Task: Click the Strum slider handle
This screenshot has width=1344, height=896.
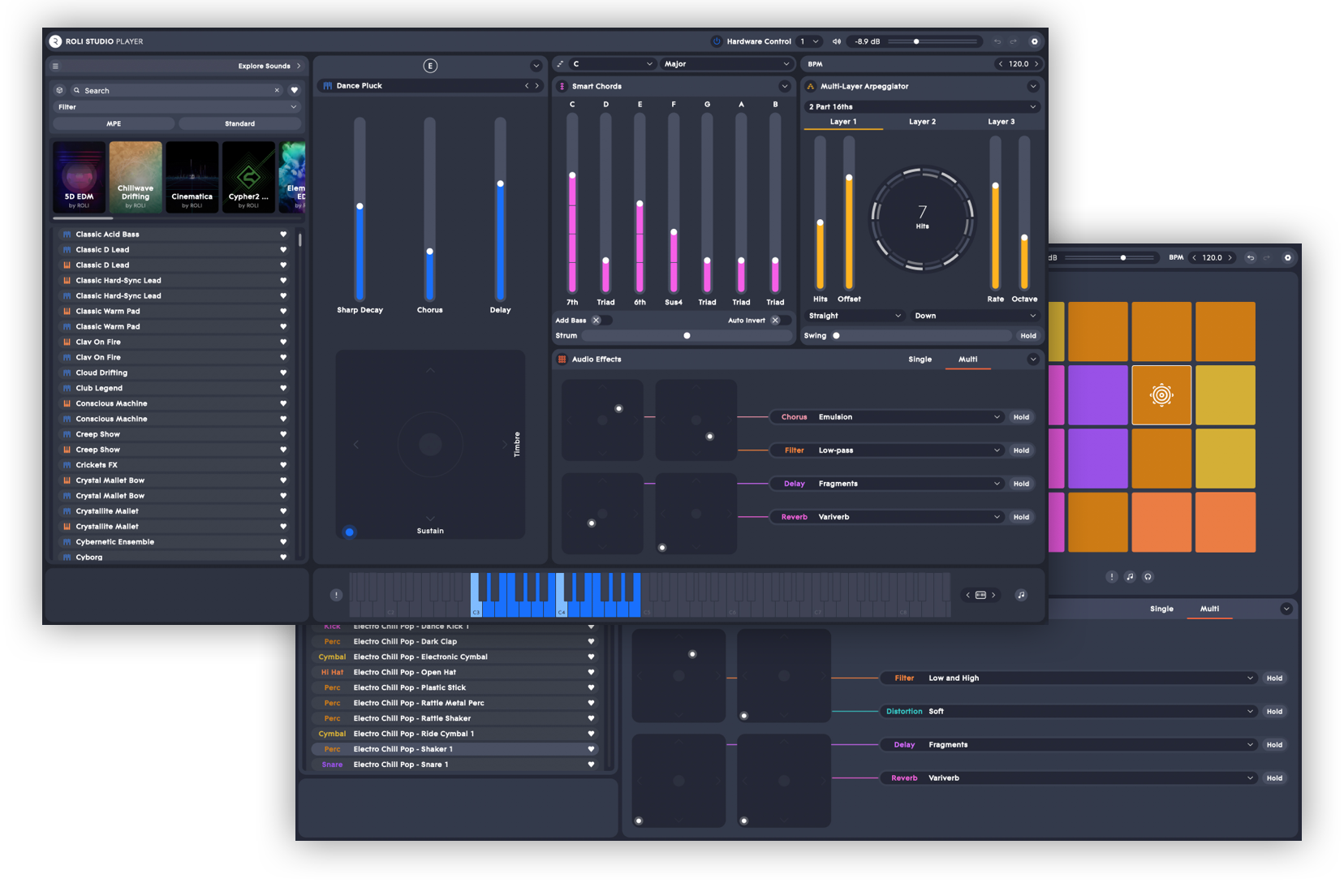Action: pos(687,335)
